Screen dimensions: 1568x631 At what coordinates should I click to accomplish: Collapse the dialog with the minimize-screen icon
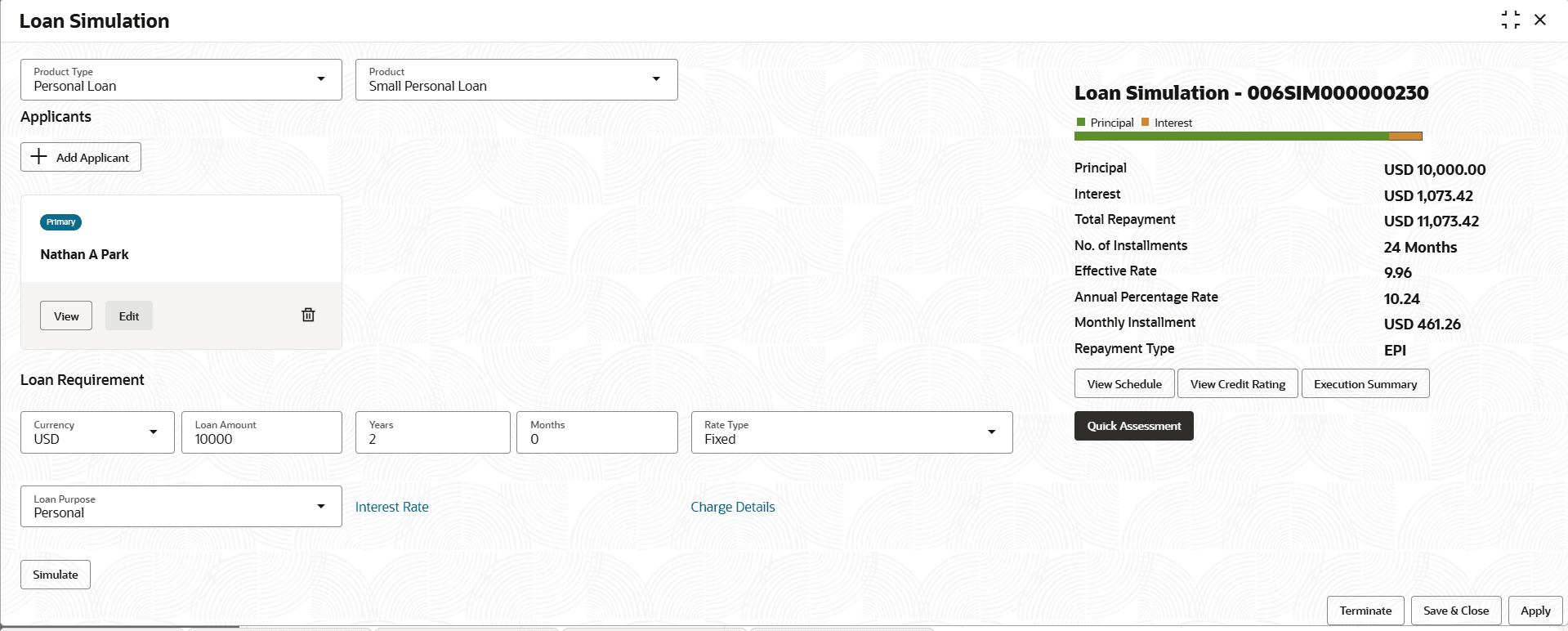(1510, 20)
